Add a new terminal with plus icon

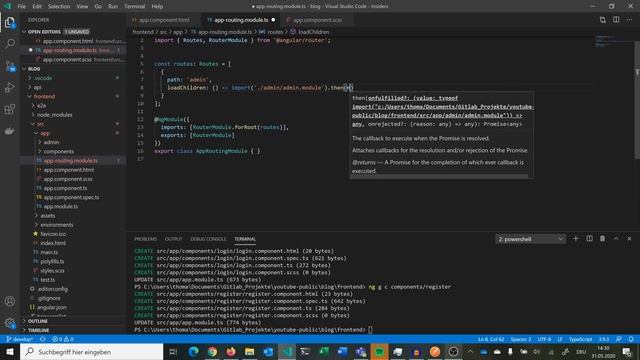576,239
